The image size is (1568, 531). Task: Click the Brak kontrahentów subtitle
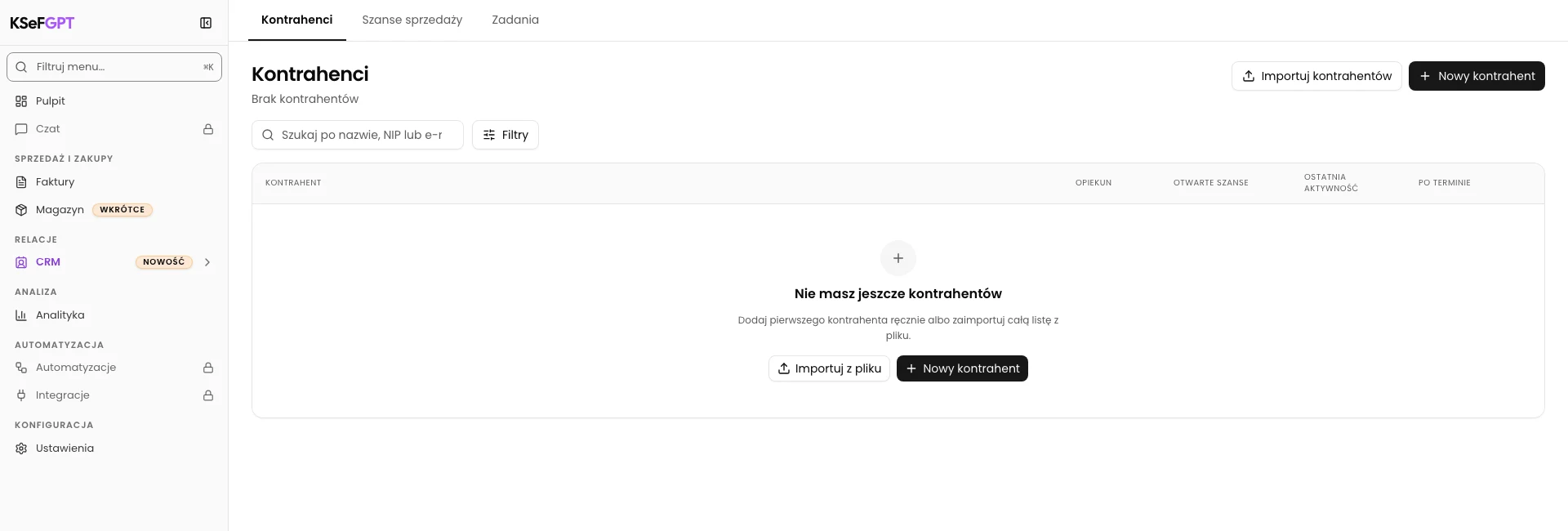(305, 99)
